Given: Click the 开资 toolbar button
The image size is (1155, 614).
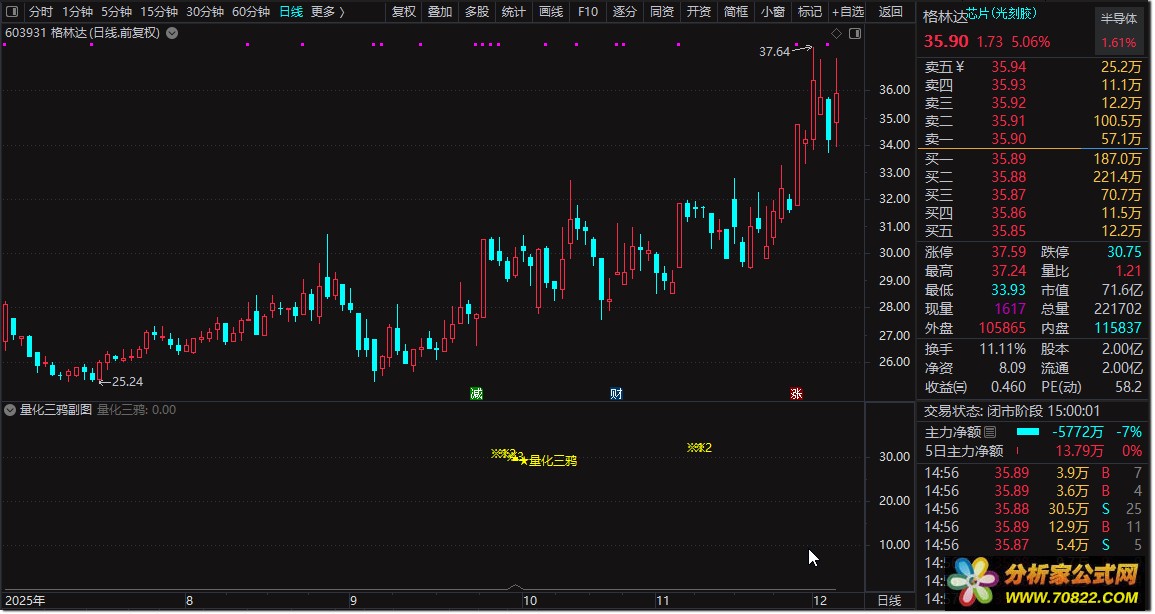Looking at the screenshot, I should click(x=698, y=12).
